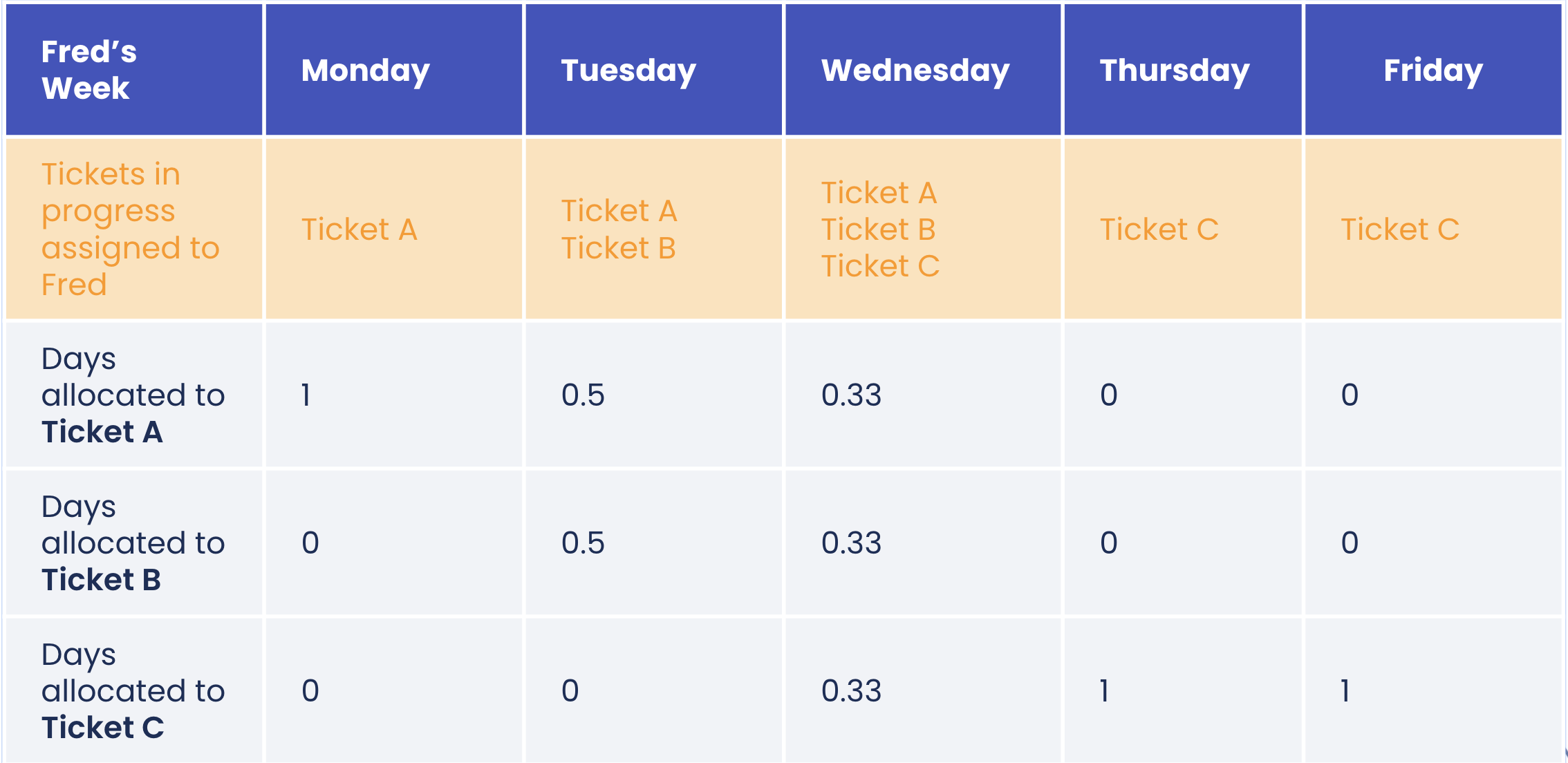
Task: Select Monday's Ticket A cell
Action: [394, 229]
